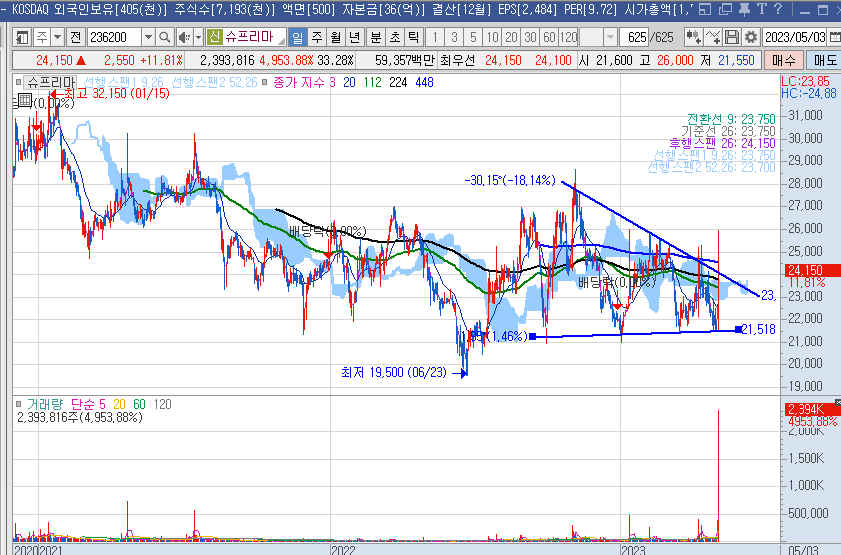The width and height of the screenshot is (841, 555).
Task: Open the 주 market type dropdown arrow
Action: click(57, 38)
